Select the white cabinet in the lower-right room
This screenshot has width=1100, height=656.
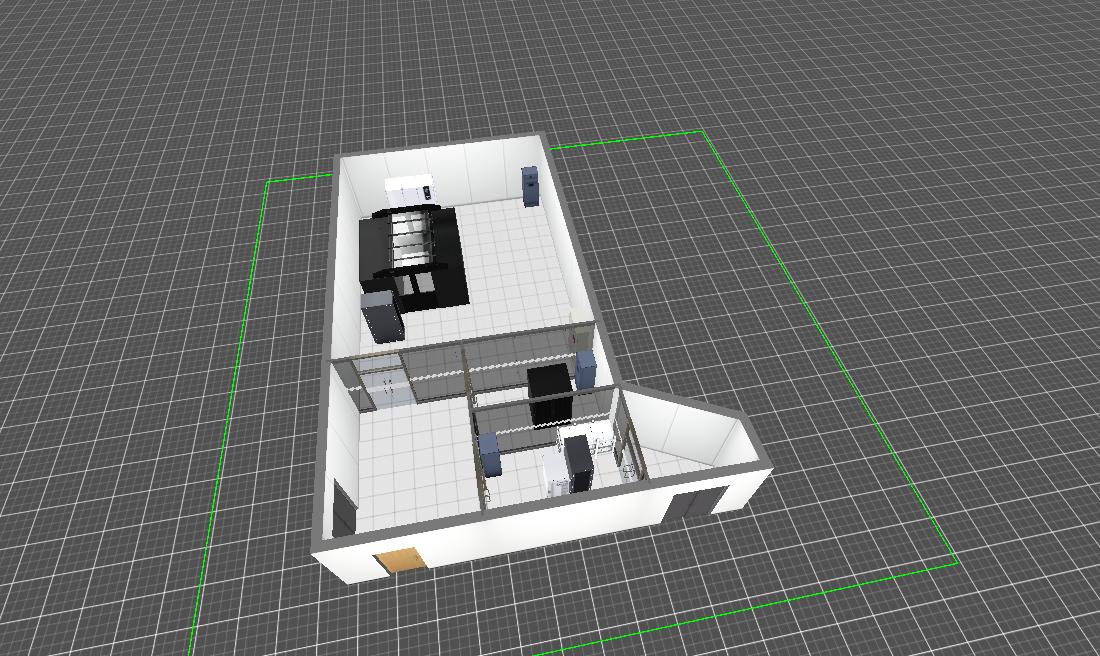[x=554, y=475]
